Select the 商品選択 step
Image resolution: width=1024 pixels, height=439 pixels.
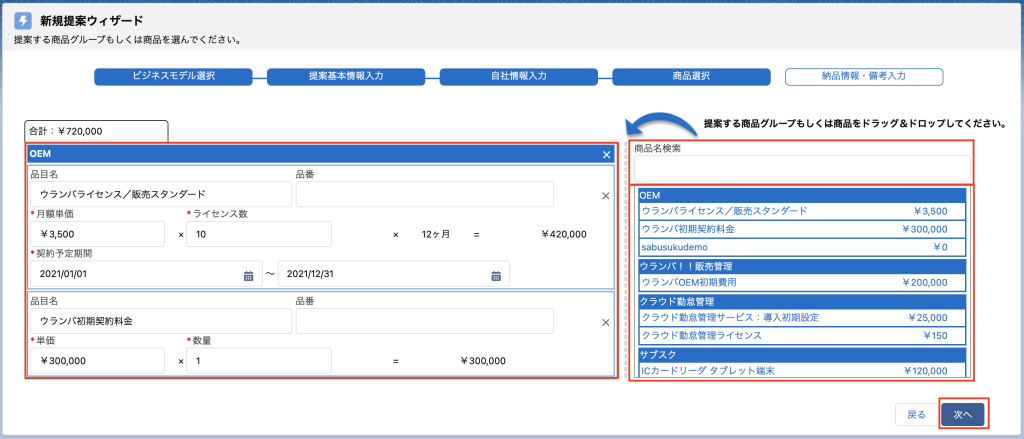coord(691,76)
